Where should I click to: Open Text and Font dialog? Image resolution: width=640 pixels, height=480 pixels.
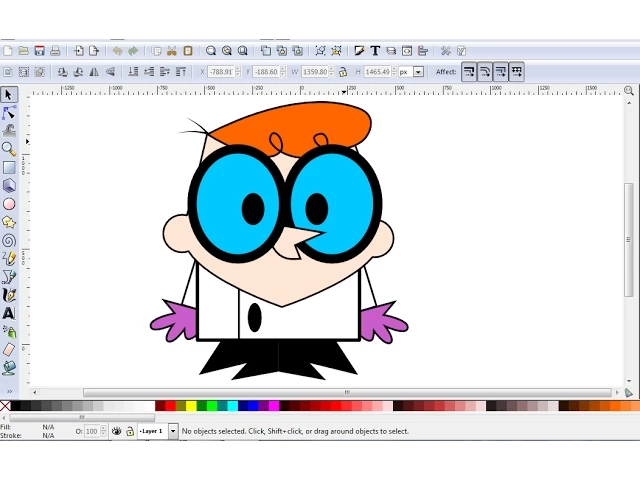pyautogui.click(x=375, y=51)
